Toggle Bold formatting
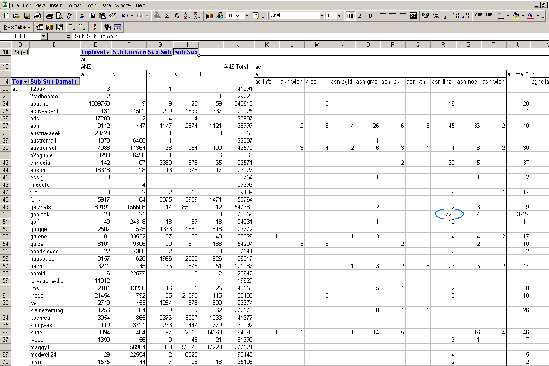The image size is (549, 366). pyautogui.click(x=350, y=16)
